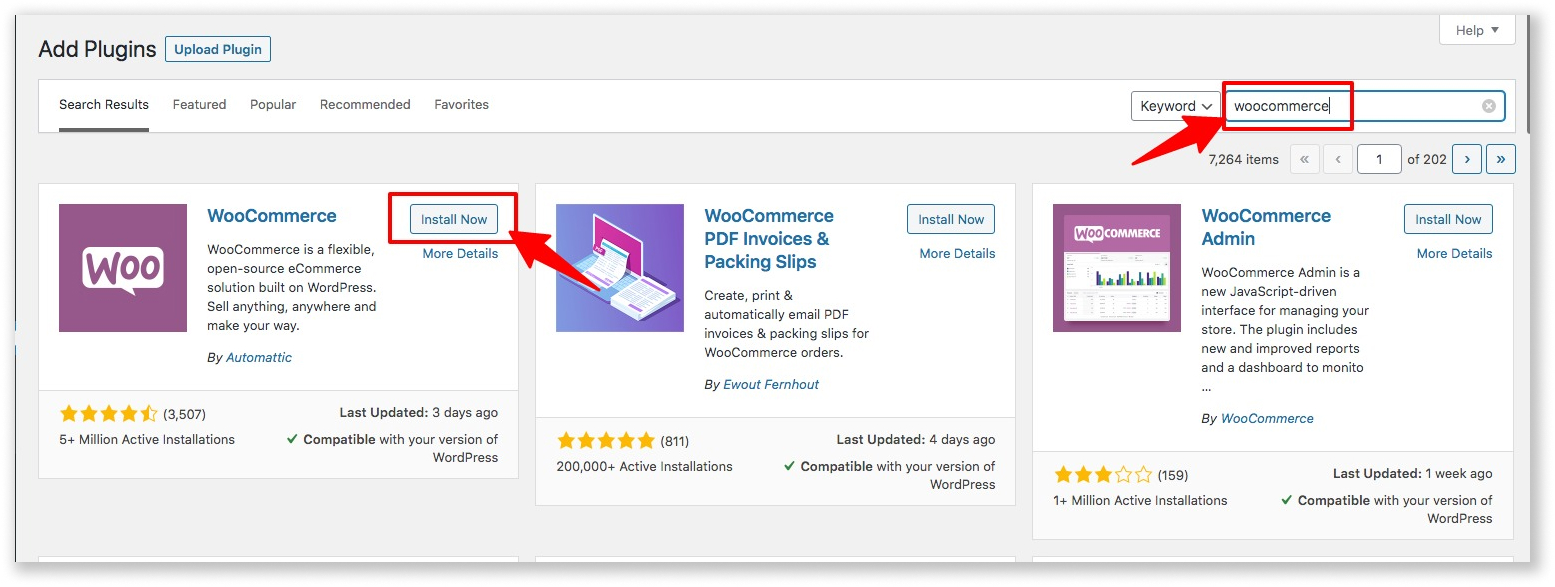1555x587 pixels.
Task: Open the Ewout Fernhout author link
Action: pyautogui.click(x=771, y=385)
